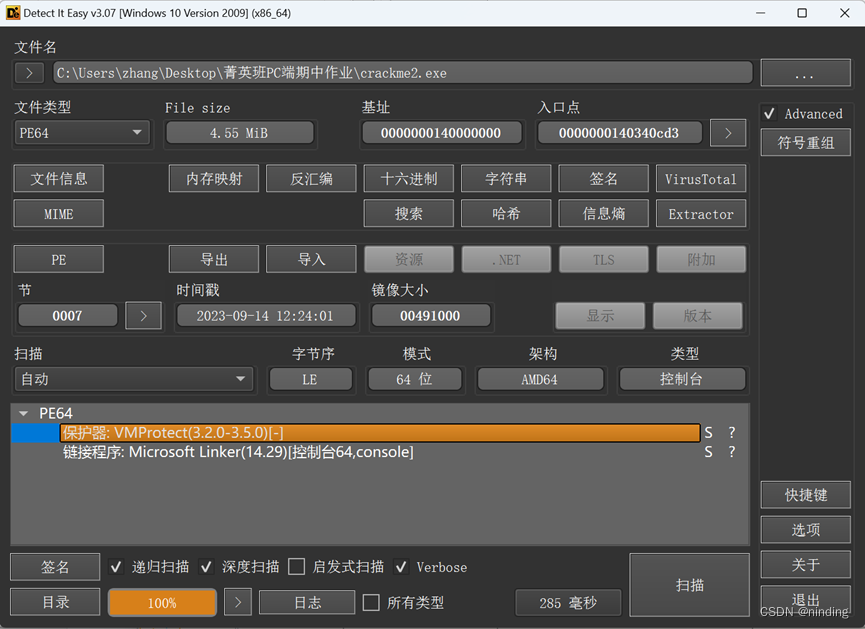Click 285 毫秒 scan time field

pos(568,602)
